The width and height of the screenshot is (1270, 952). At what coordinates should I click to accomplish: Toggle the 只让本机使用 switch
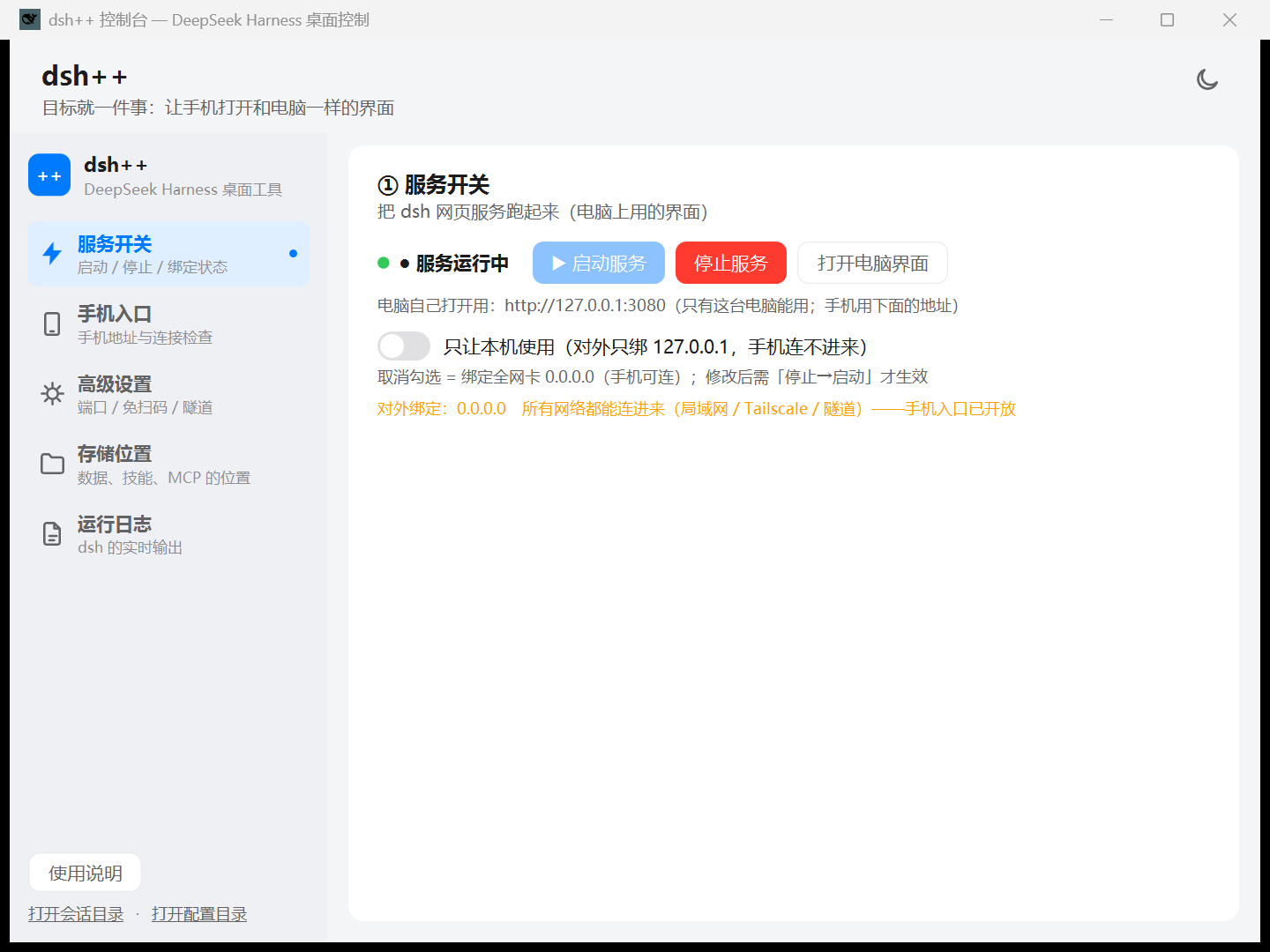click(x=404, y=346)
